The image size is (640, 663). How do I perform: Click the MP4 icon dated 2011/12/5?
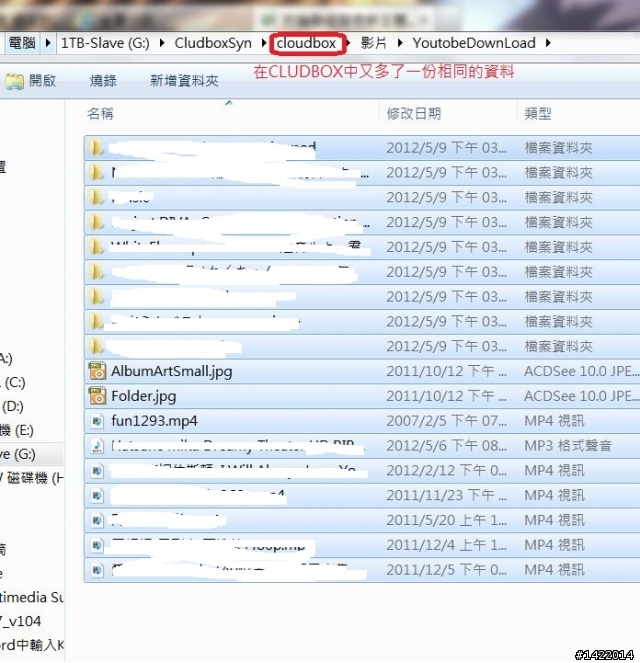point(97,570)
